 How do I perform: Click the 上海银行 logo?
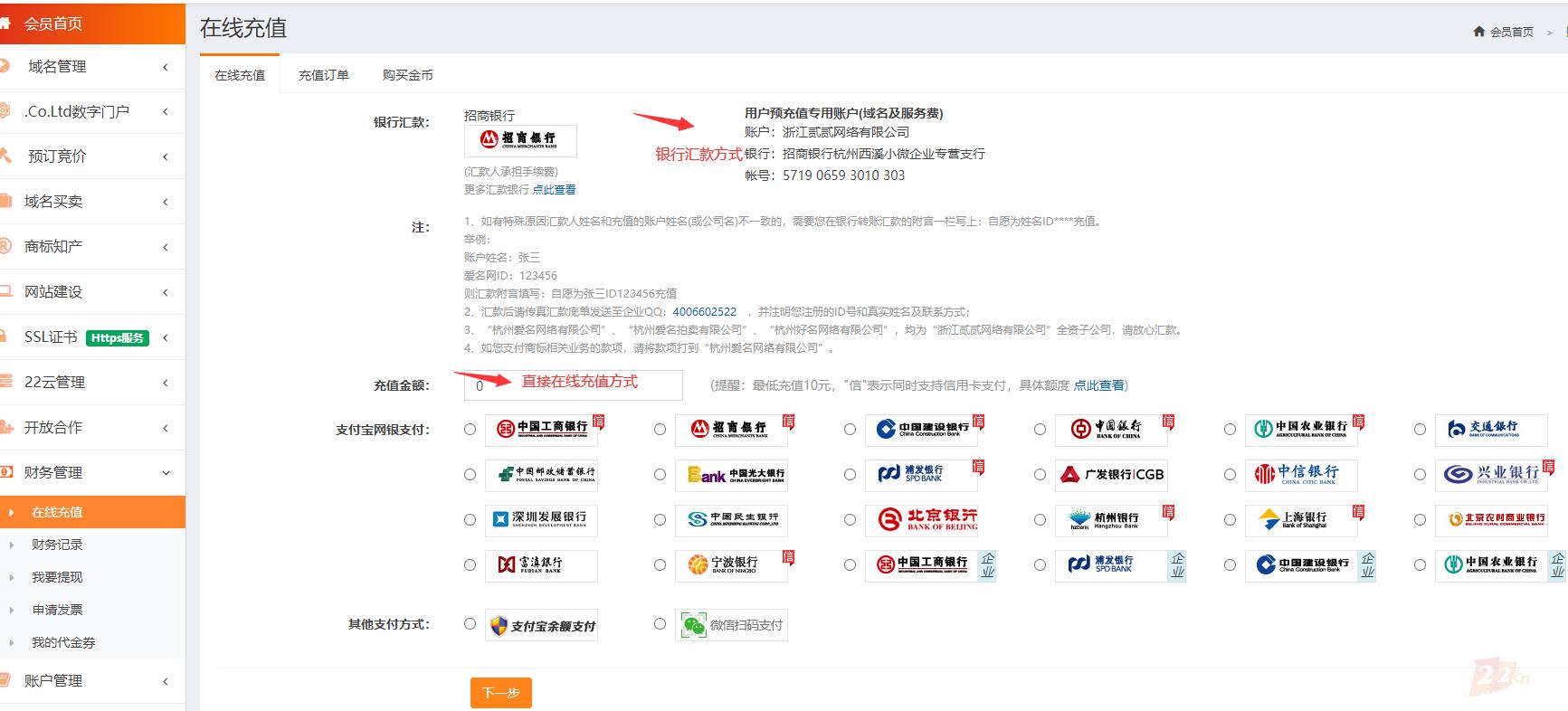(x=1301, y=520)
